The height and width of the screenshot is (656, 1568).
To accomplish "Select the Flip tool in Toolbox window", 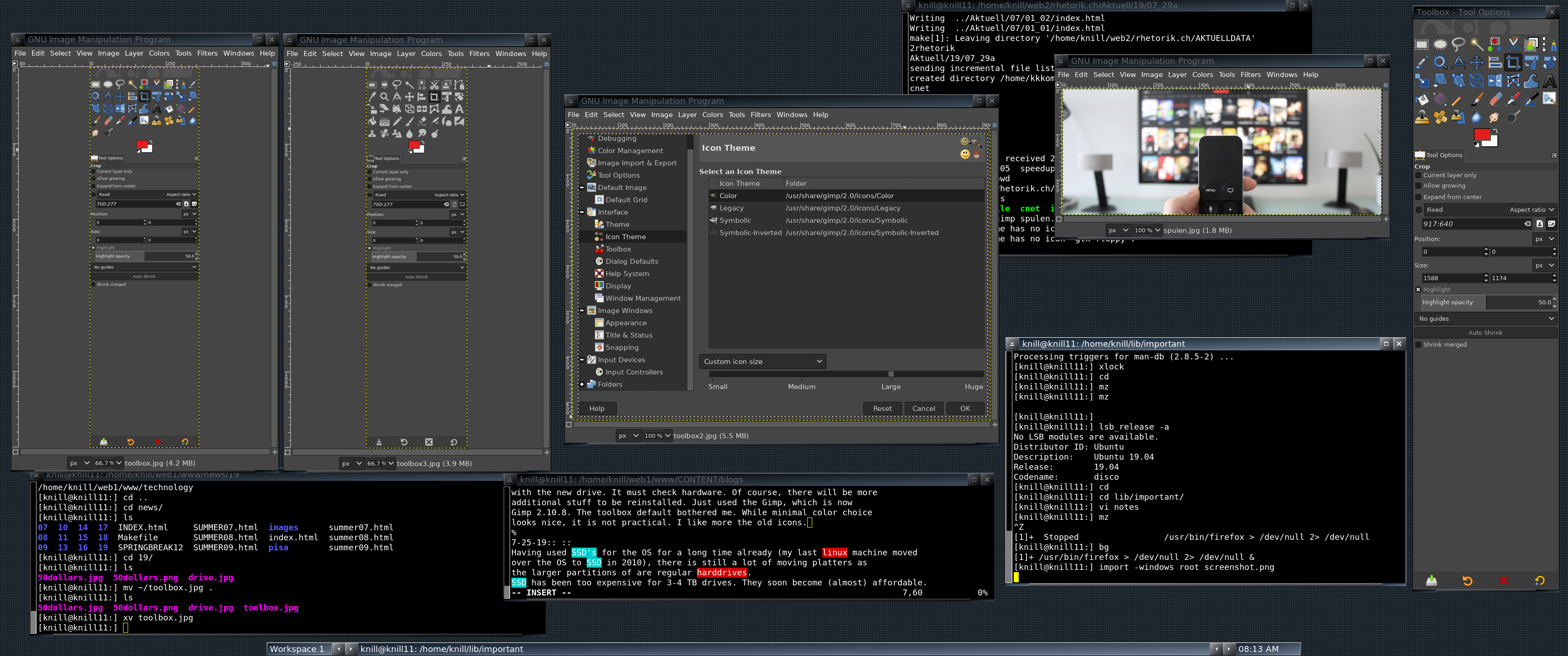I will [1495, 81].
